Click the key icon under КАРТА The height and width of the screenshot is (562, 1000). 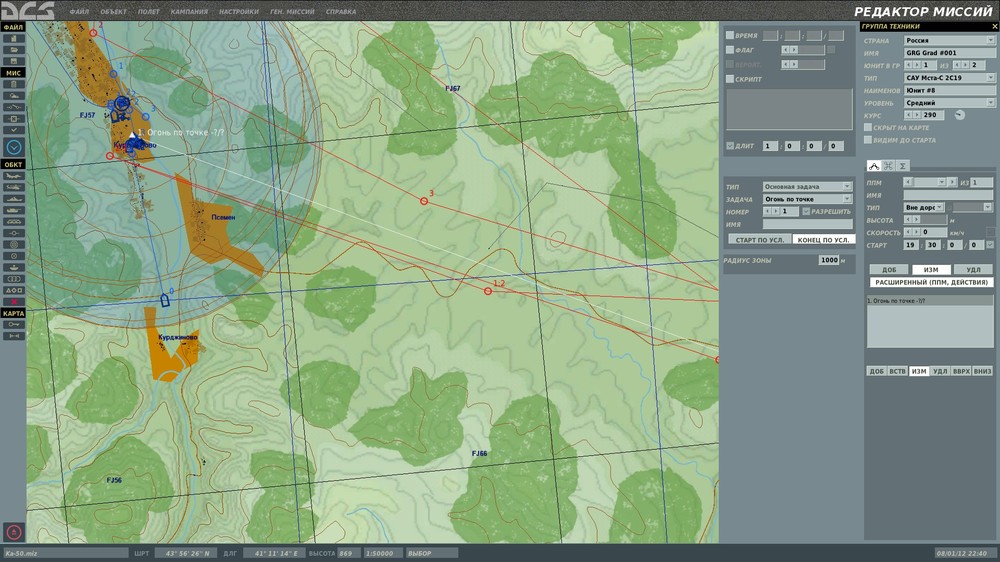tap(13, 325)
